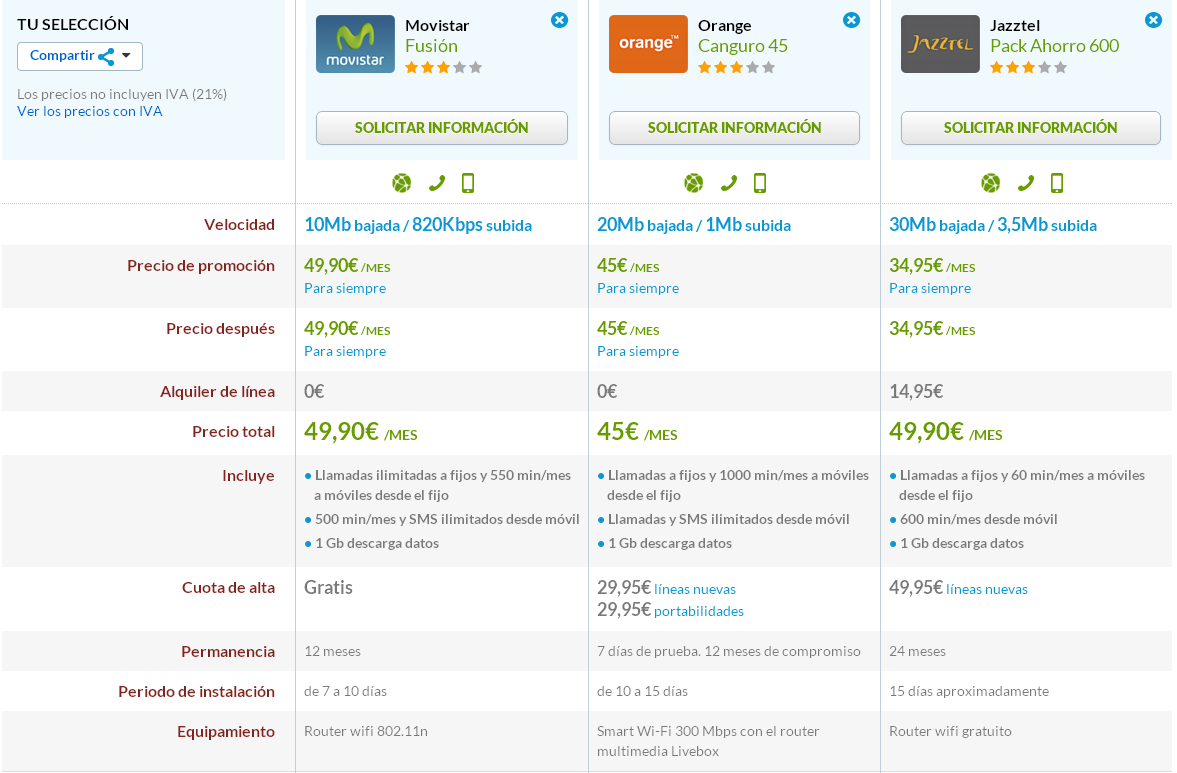Click Jazztel promo price 'Para siempre' link

pyautogui.click(x=929, y=288)
